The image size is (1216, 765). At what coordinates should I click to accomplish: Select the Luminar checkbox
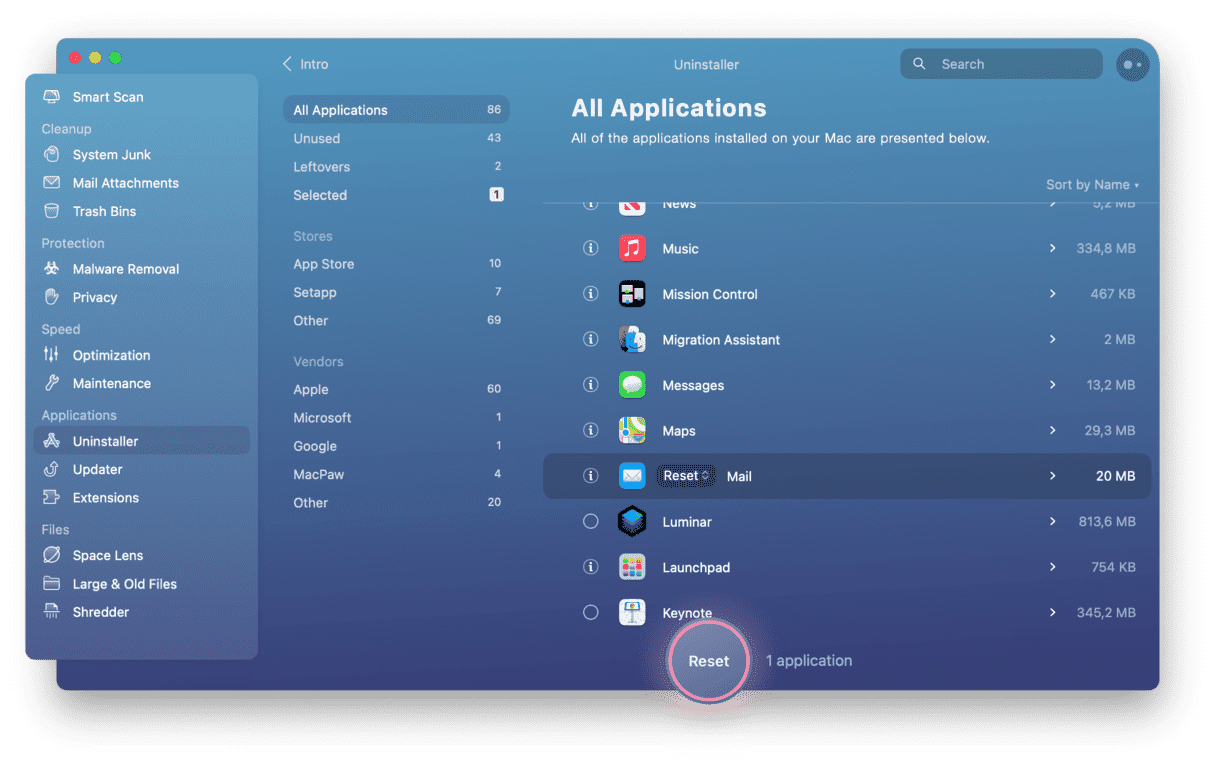[591, 521]
